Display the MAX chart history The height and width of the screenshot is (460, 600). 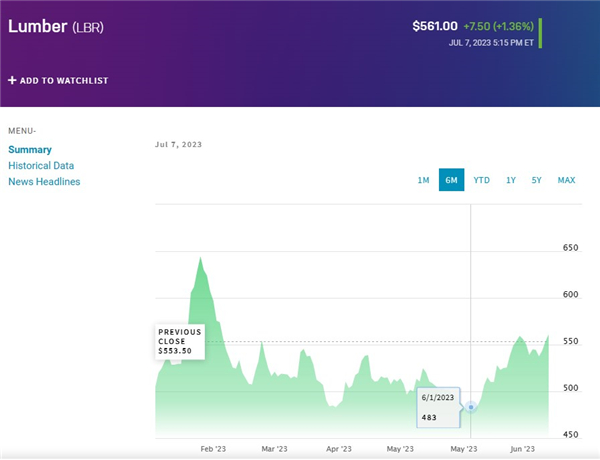[566, 180]
